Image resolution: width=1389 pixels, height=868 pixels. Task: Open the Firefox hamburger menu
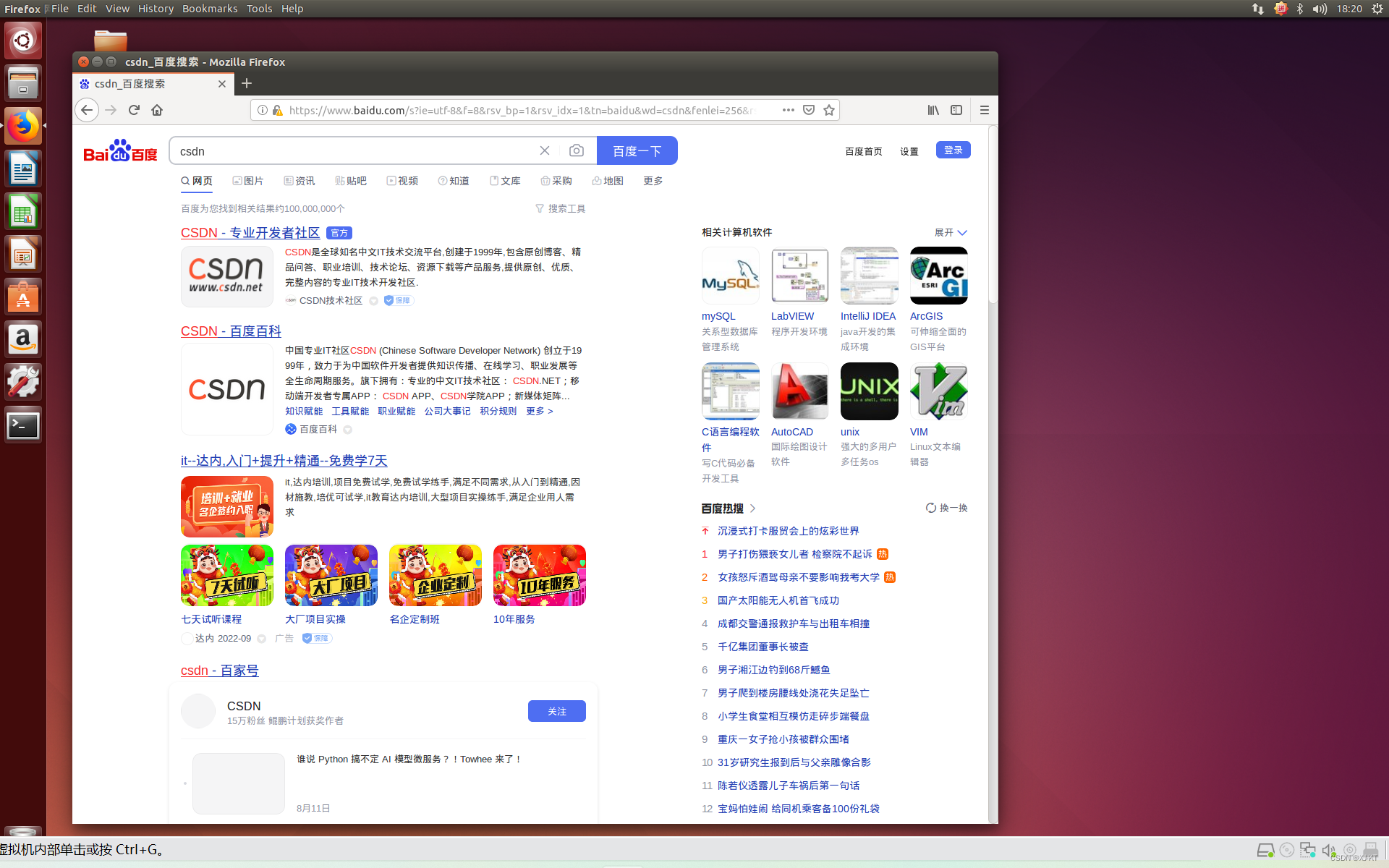[984, 110]
